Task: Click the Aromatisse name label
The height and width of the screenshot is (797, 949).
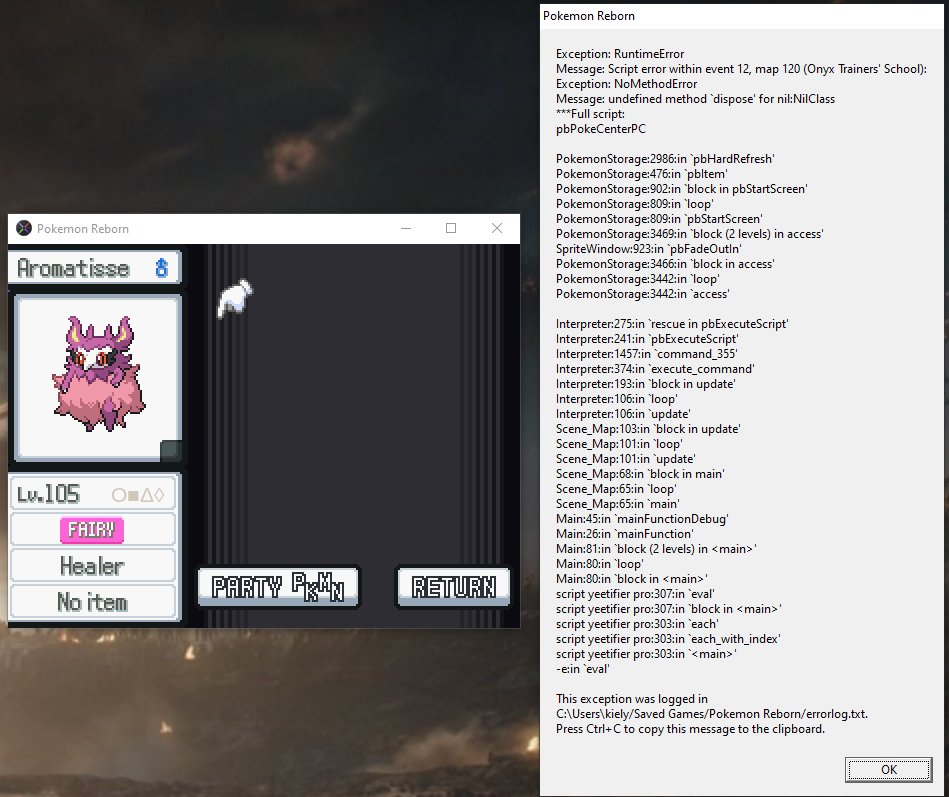Action: (73, 268)
